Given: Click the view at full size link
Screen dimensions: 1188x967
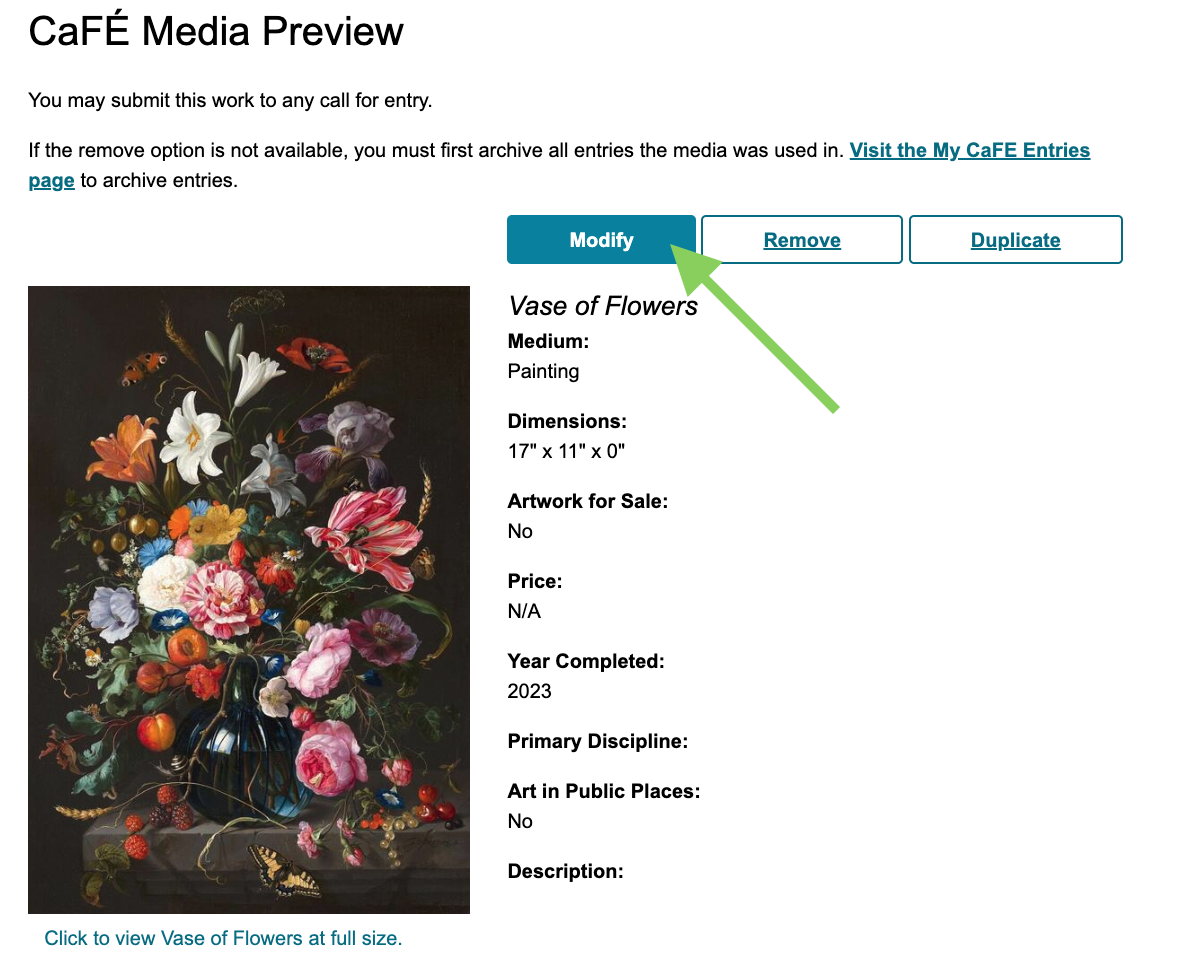Looking at the screenshot, I should (x=223, y=938).
